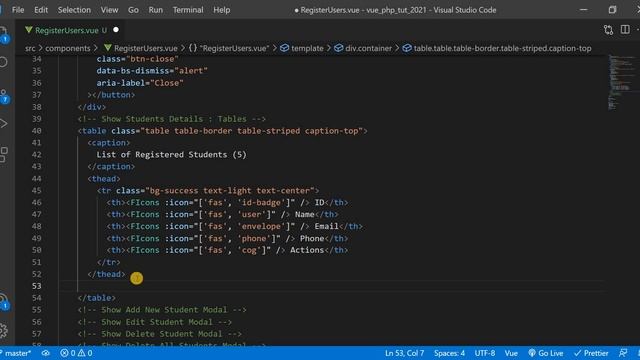
Task: Open the Extensions view
Action: 4,155
